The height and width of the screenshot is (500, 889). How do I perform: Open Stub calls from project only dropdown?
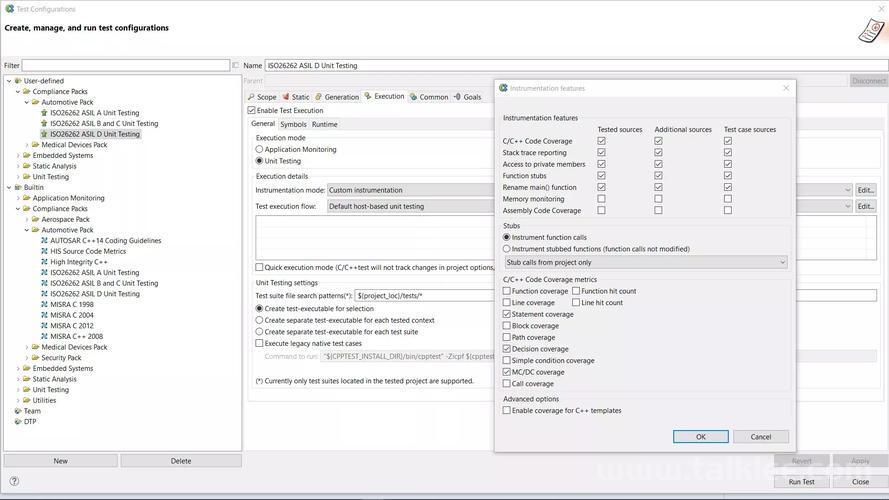646,262
